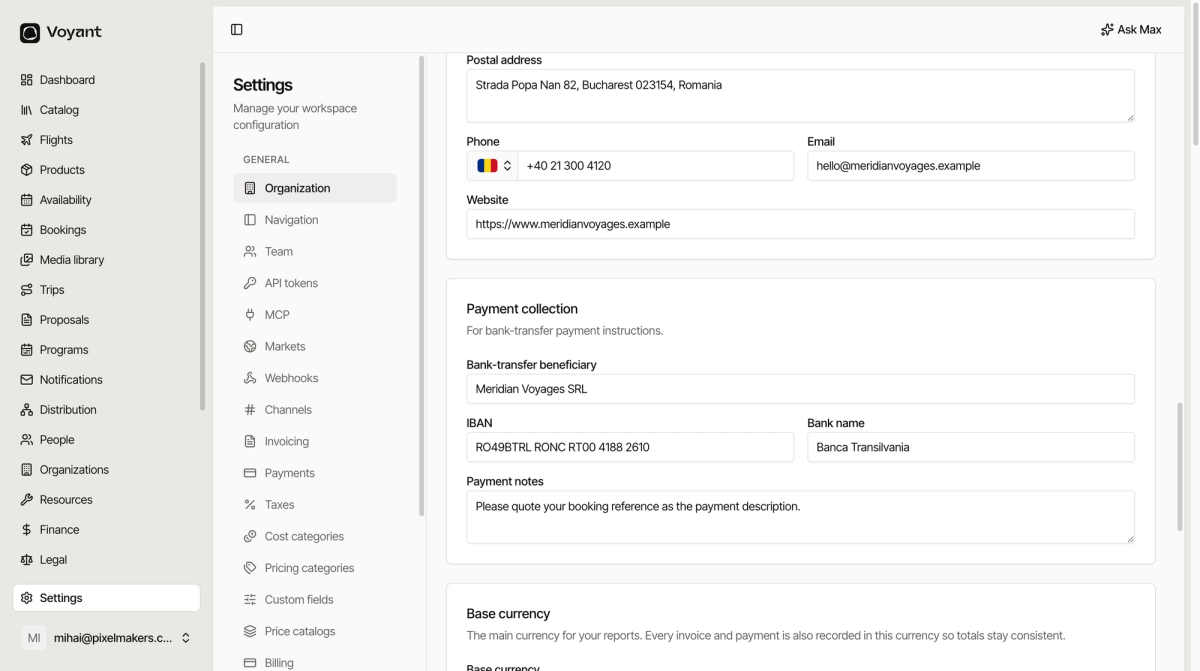Click the Distribution network icon
Screen dimensions: 1200x671
(x=27, y=410)
